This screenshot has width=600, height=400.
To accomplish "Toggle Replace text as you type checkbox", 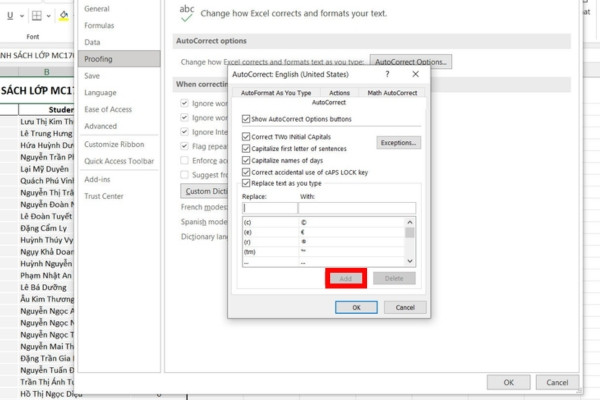I will click(246, 183).
